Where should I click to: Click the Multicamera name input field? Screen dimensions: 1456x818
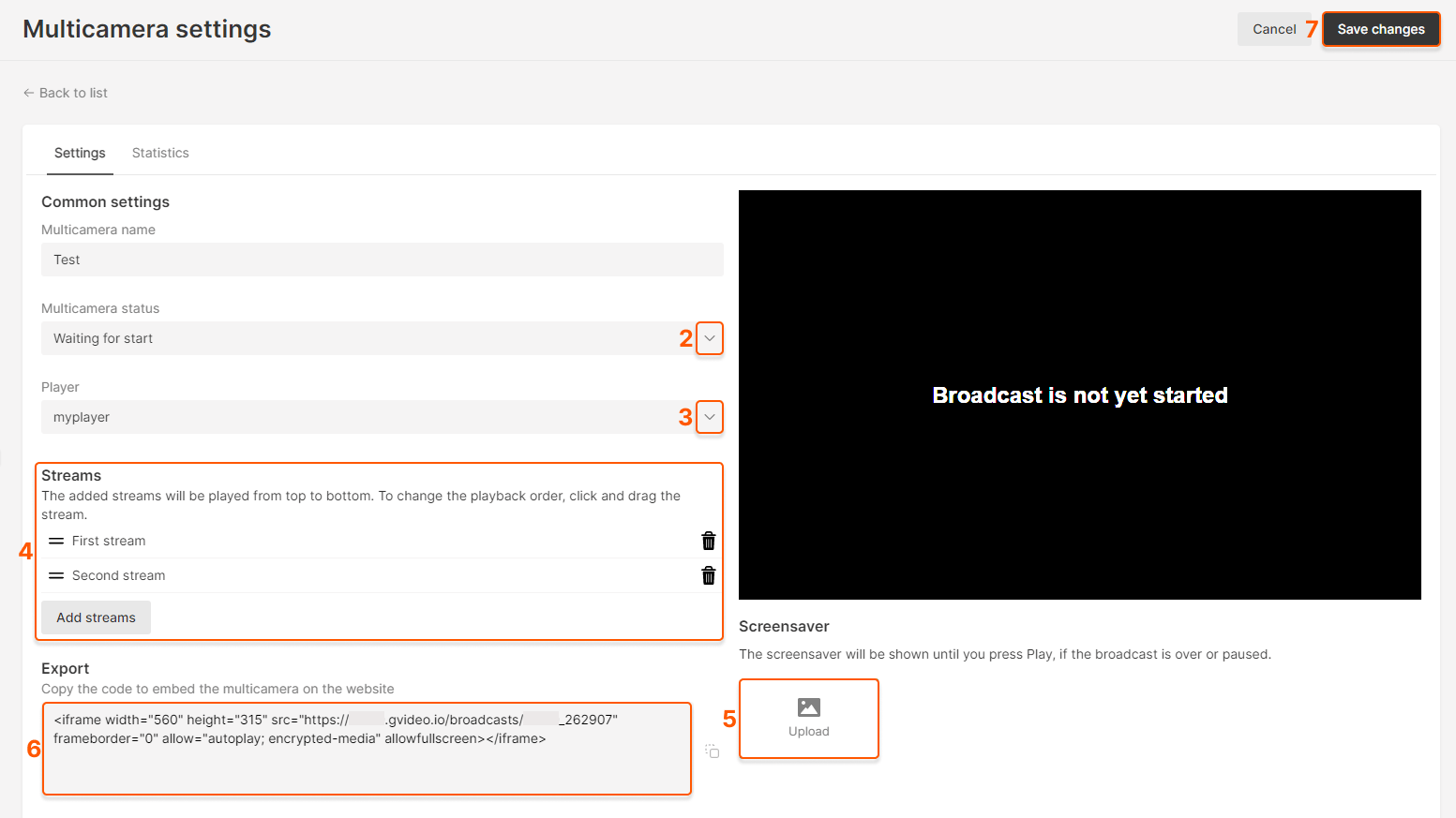click(383, 260)
